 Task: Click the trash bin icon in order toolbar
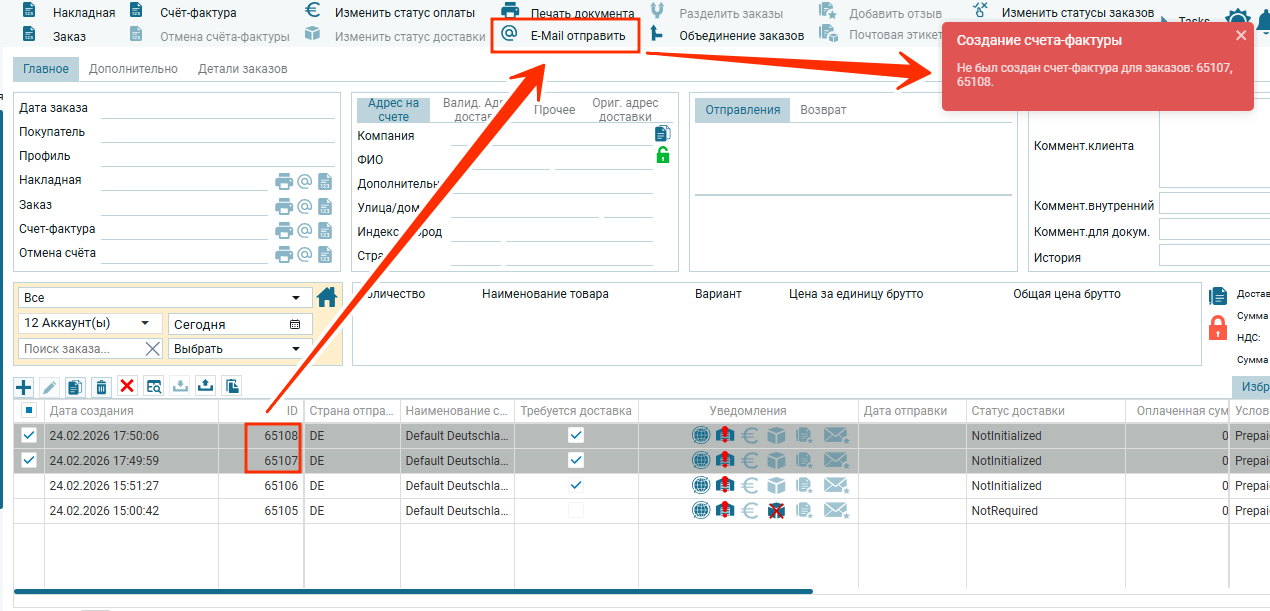(101, 386)
